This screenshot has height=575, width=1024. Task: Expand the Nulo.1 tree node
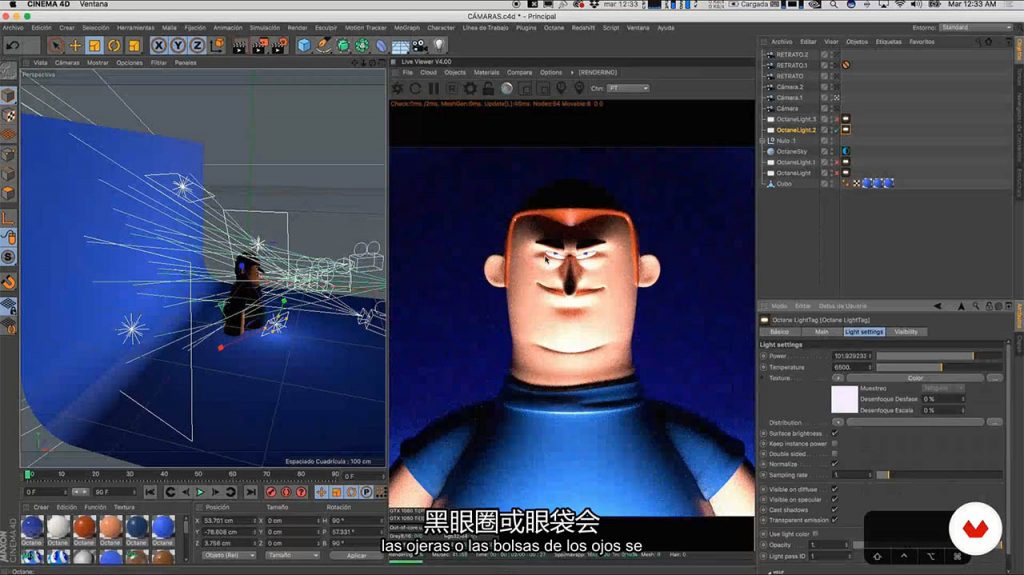click(762, 141)
